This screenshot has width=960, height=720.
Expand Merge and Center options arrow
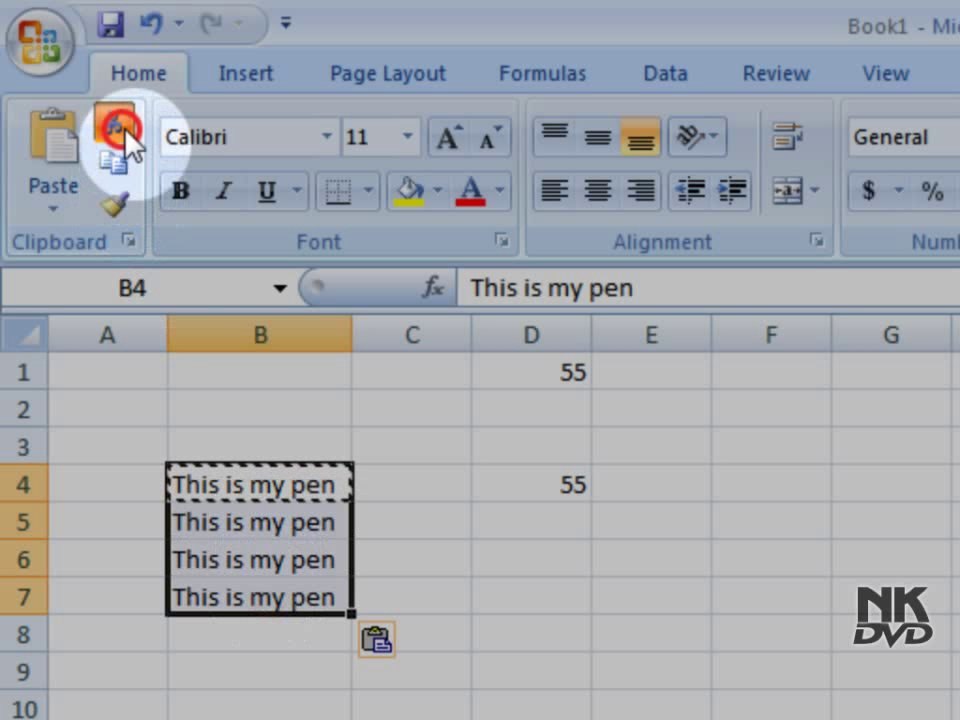[815, 190]
